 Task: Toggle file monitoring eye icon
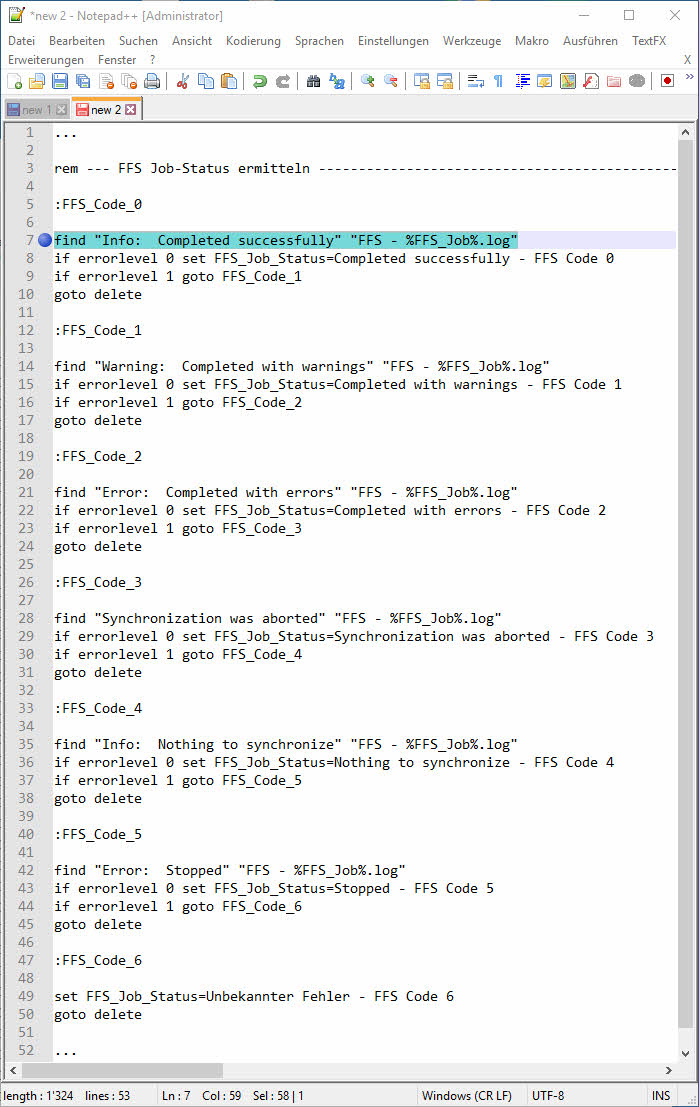click(x=637, y=81)
